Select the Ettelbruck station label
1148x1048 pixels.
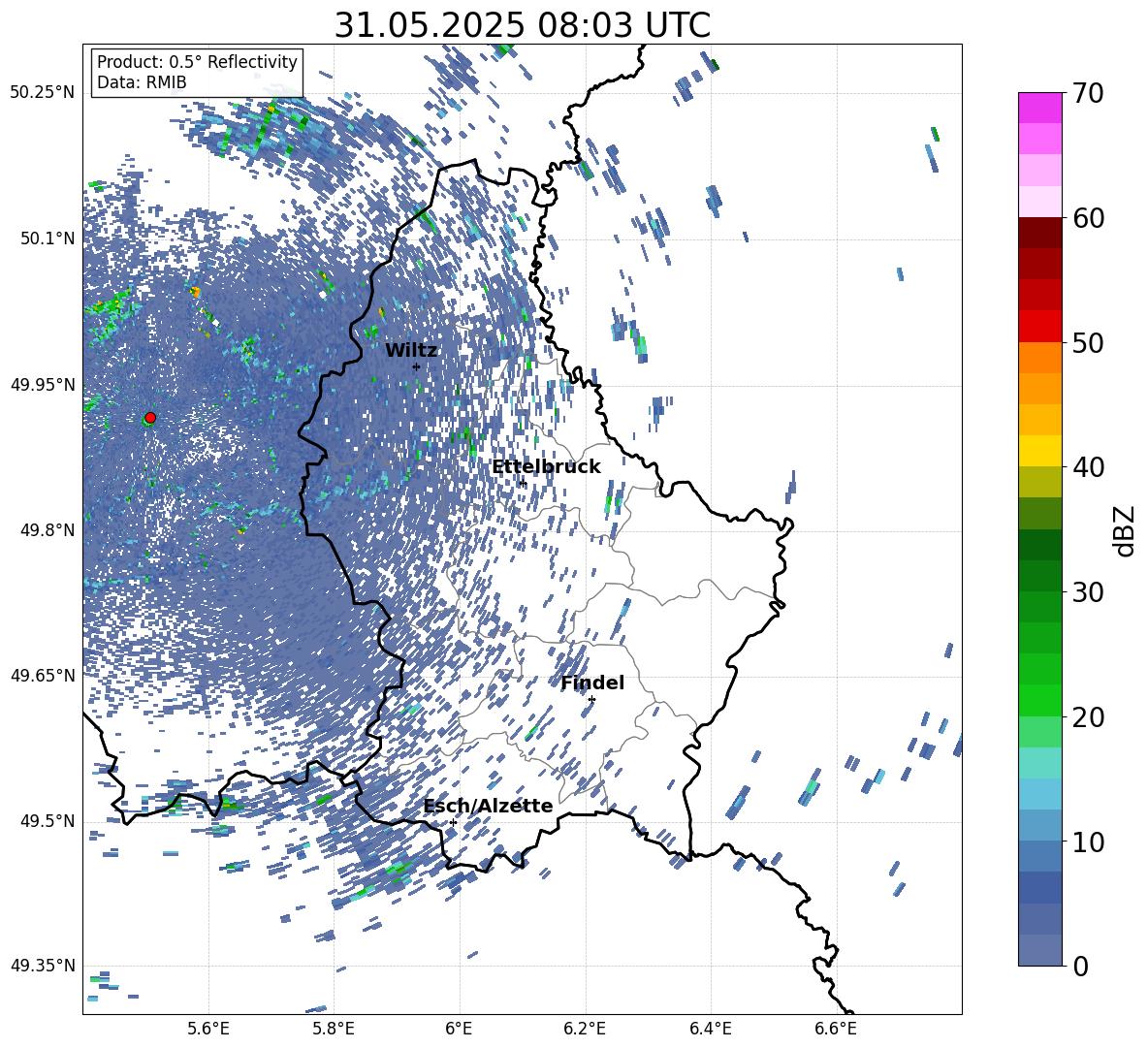tap(546, 467)
